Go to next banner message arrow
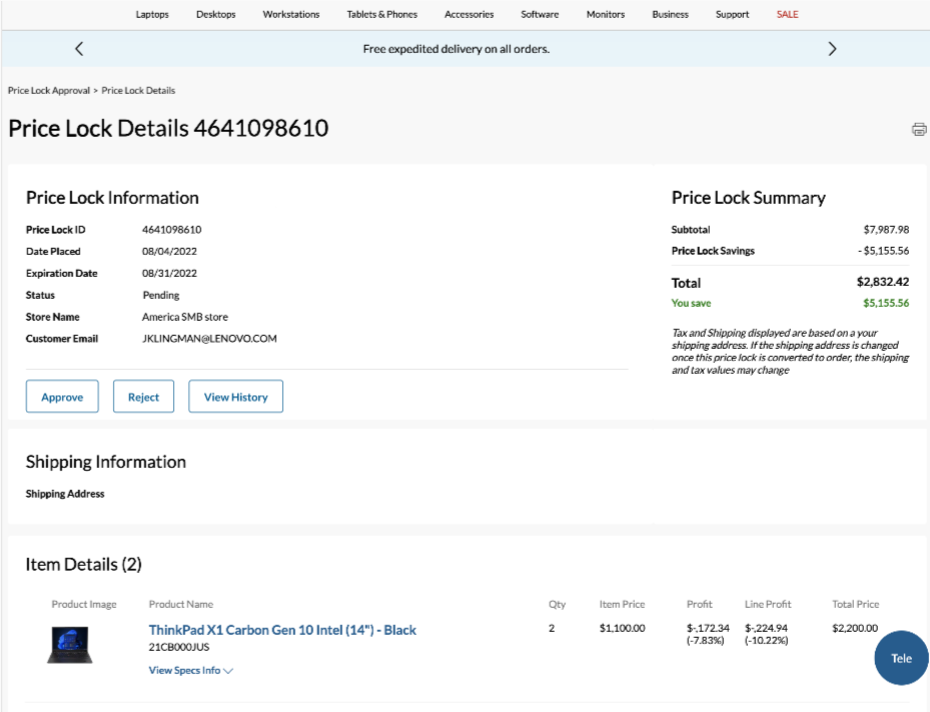The width and height of the screenshot is (930, 712). (x=832, y=49)
